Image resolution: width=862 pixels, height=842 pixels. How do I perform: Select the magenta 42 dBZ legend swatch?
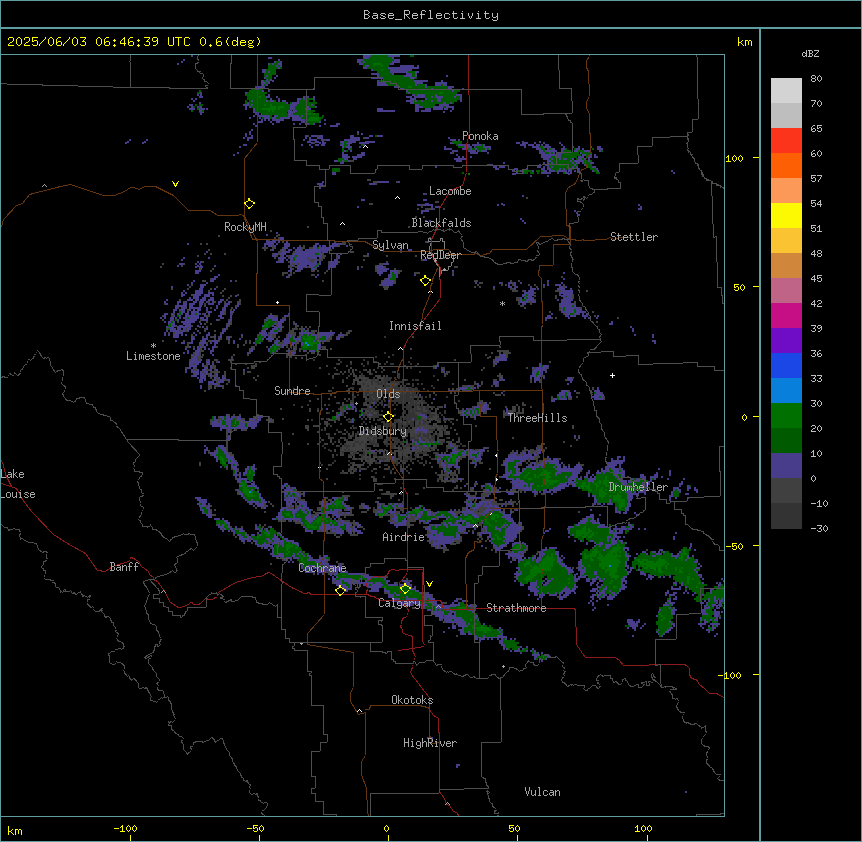786,315
